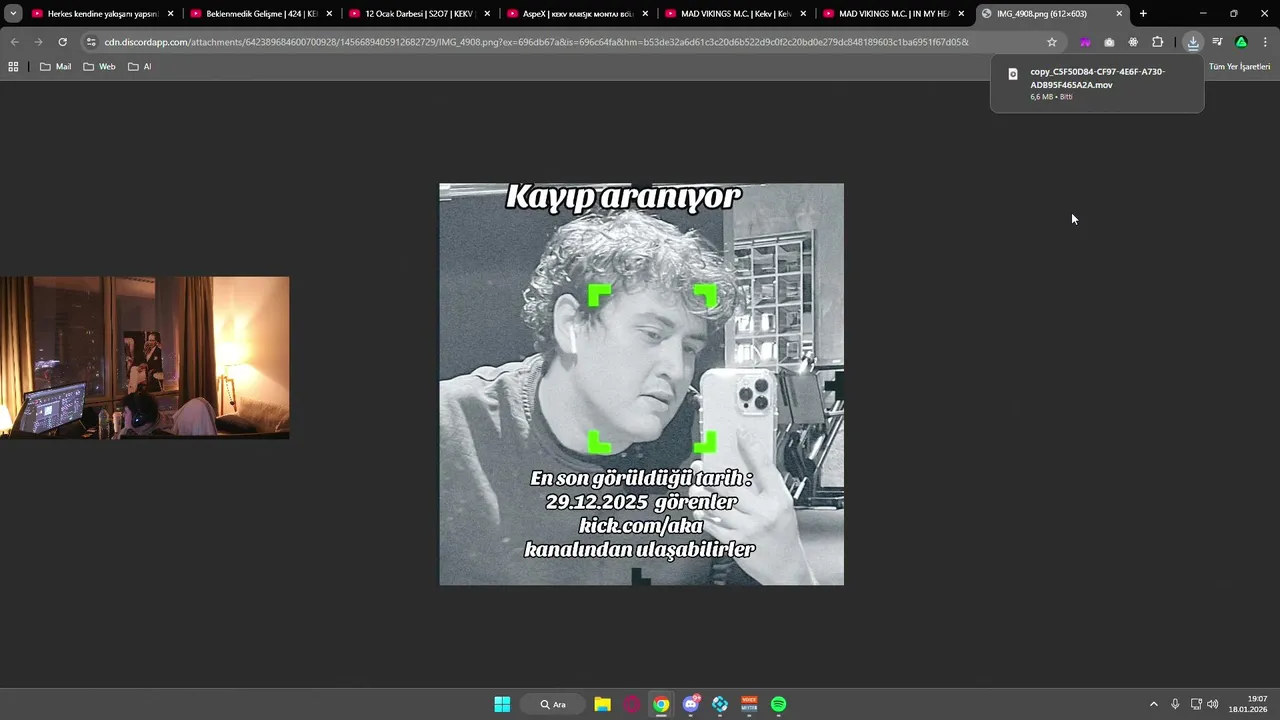Close the 'Beklenmedik Gelişme' tab
Screen dimensions: 1280x720
click(329, 14)
